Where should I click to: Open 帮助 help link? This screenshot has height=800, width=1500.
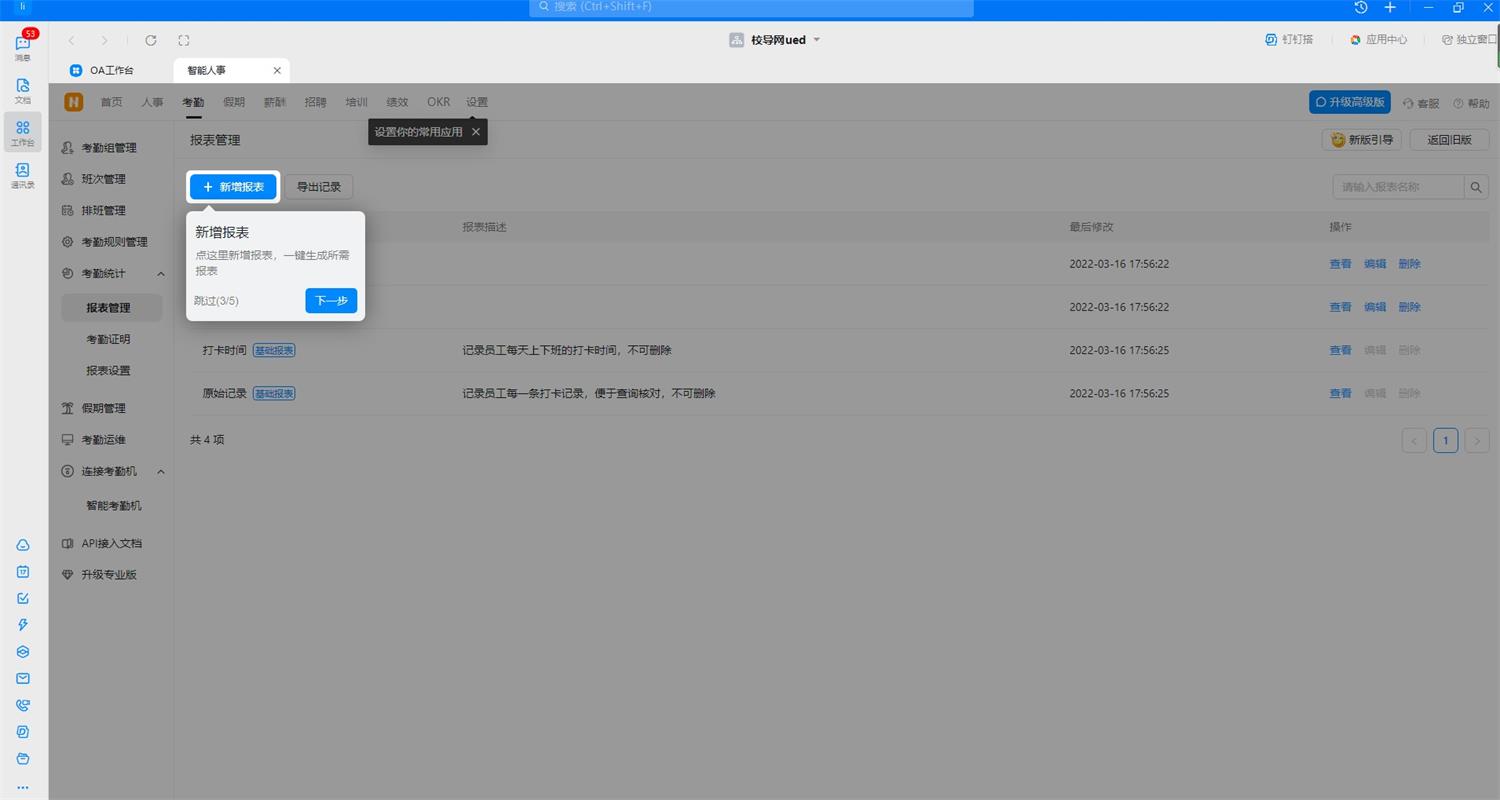1471,103
